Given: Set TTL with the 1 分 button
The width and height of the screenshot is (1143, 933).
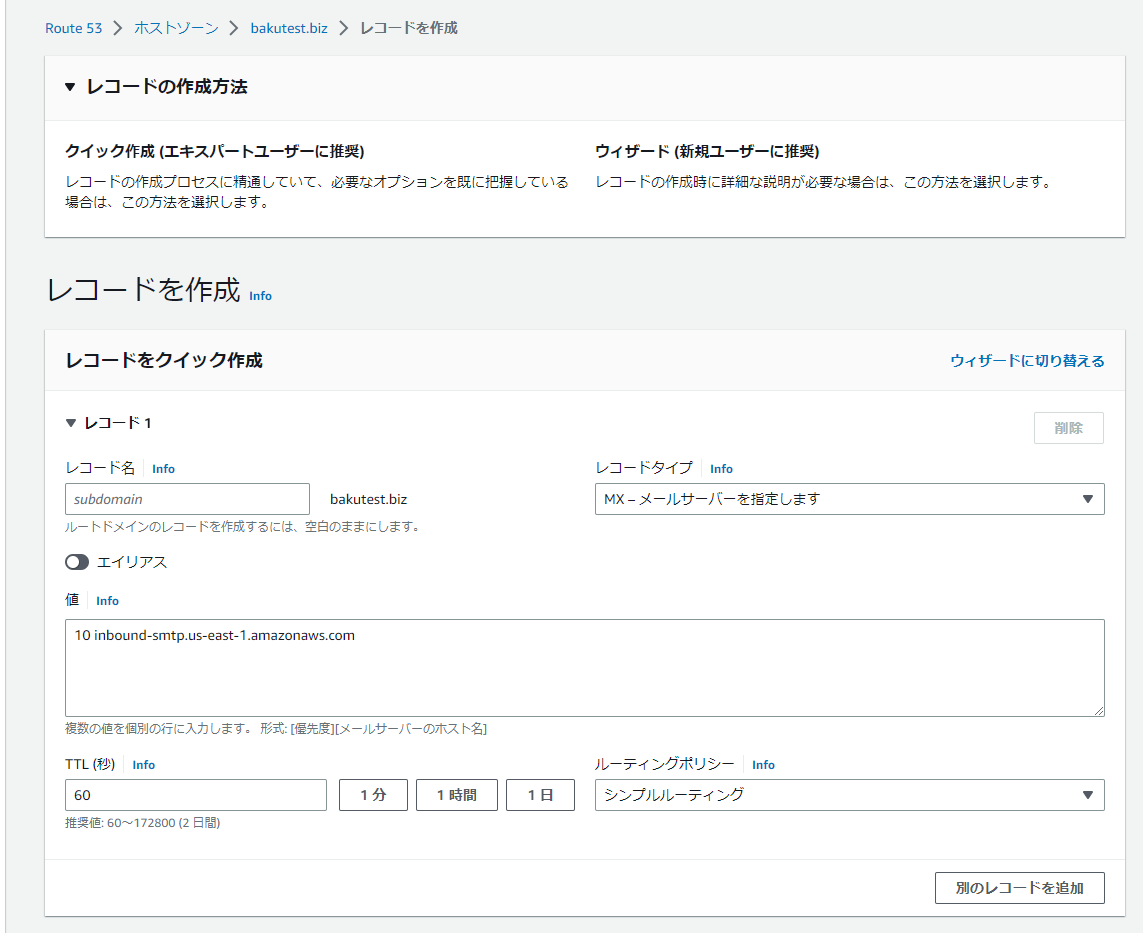Looking at the screenshot, I should click(373, 795).
